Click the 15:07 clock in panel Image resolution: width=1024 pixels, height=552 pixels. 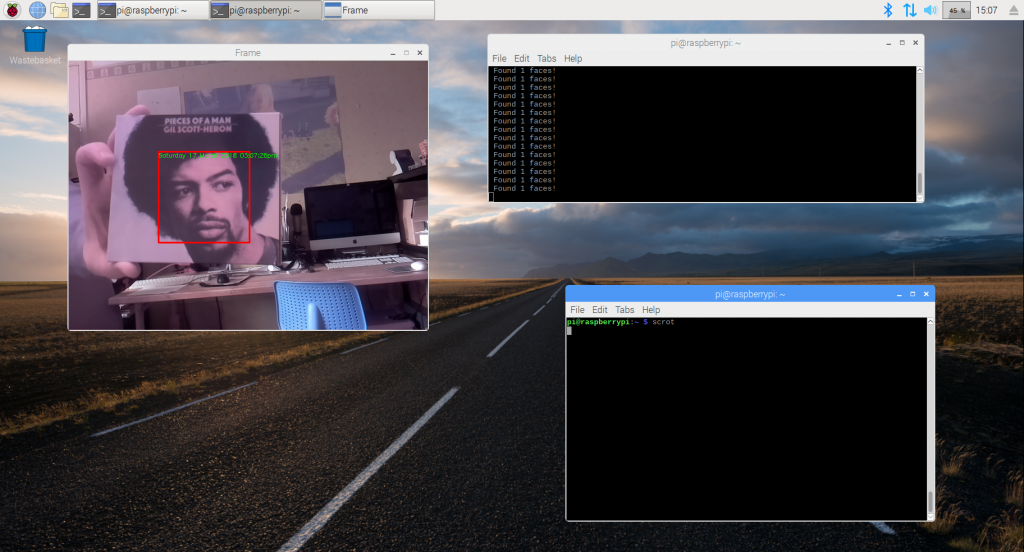[986, 10]
